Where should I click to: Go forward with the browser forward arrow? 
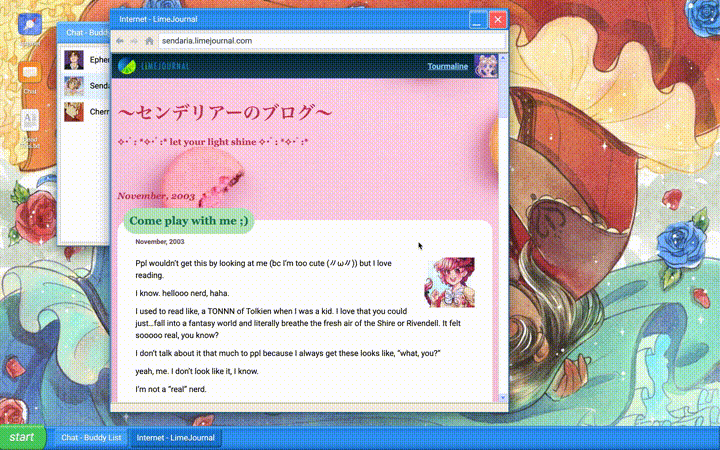coord(134,41)
